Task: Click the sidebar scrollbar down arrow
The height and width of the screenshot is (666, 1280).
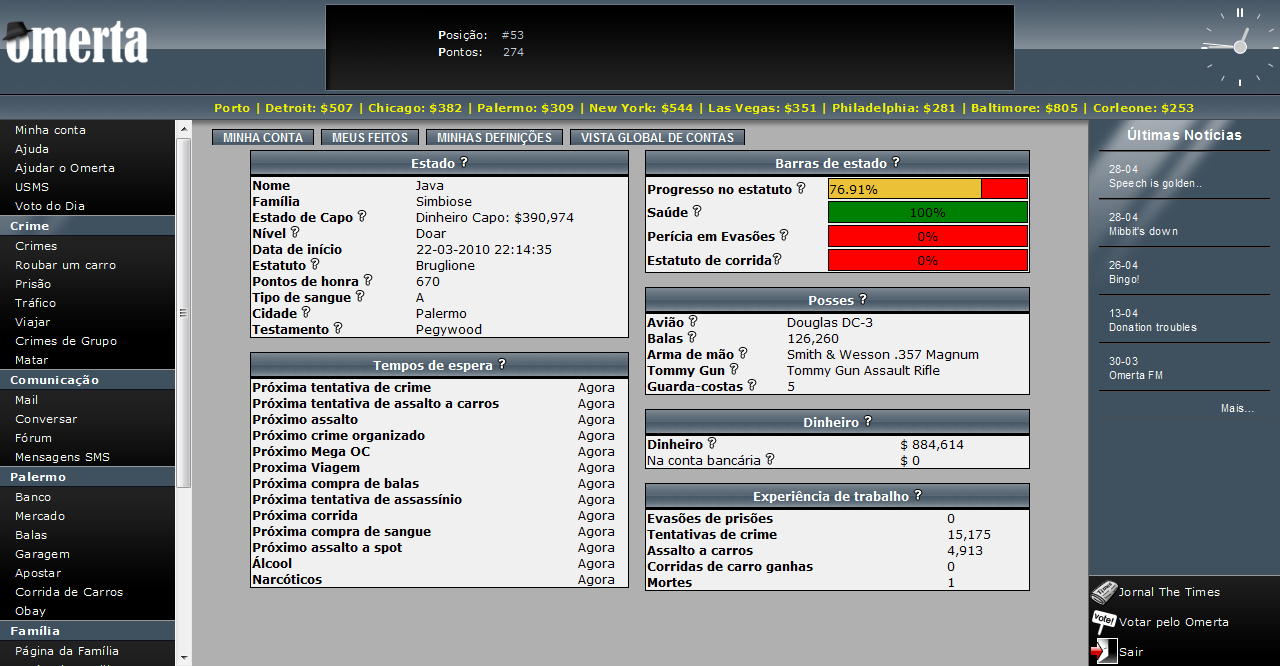Action: point(183,657)
